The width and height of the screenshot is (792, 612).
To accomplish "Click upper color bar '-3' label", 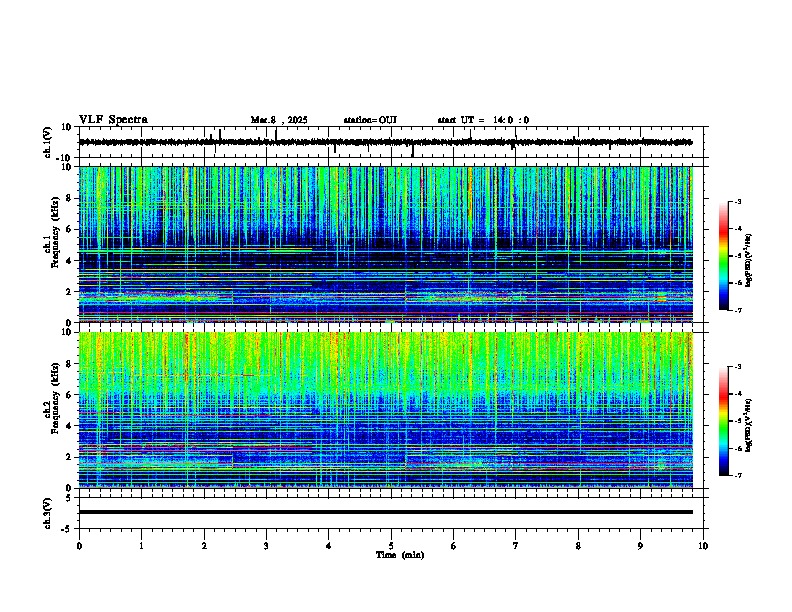I will pyautogui.click(x=737, y=202).
